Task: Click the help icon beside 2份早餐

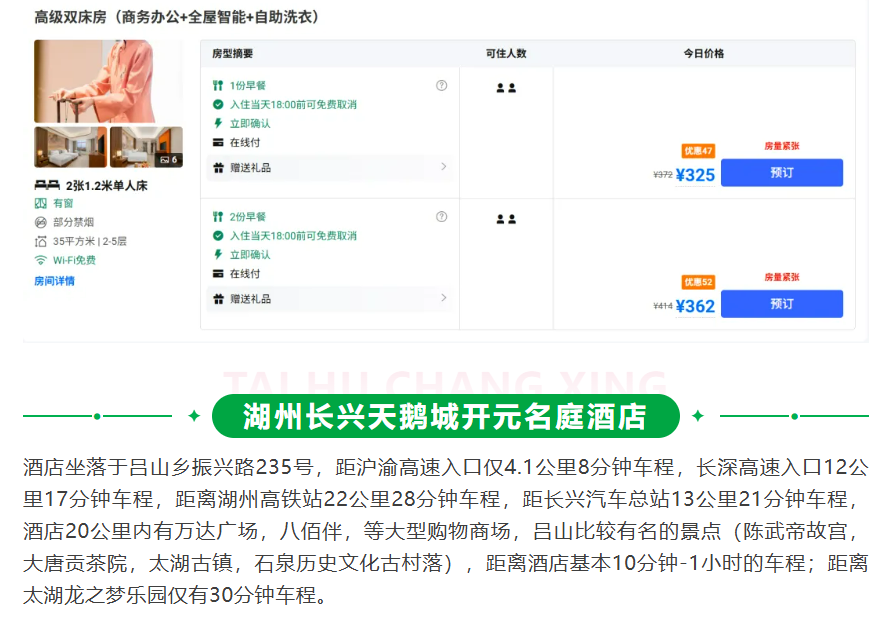Action: (x=441, y=217)
